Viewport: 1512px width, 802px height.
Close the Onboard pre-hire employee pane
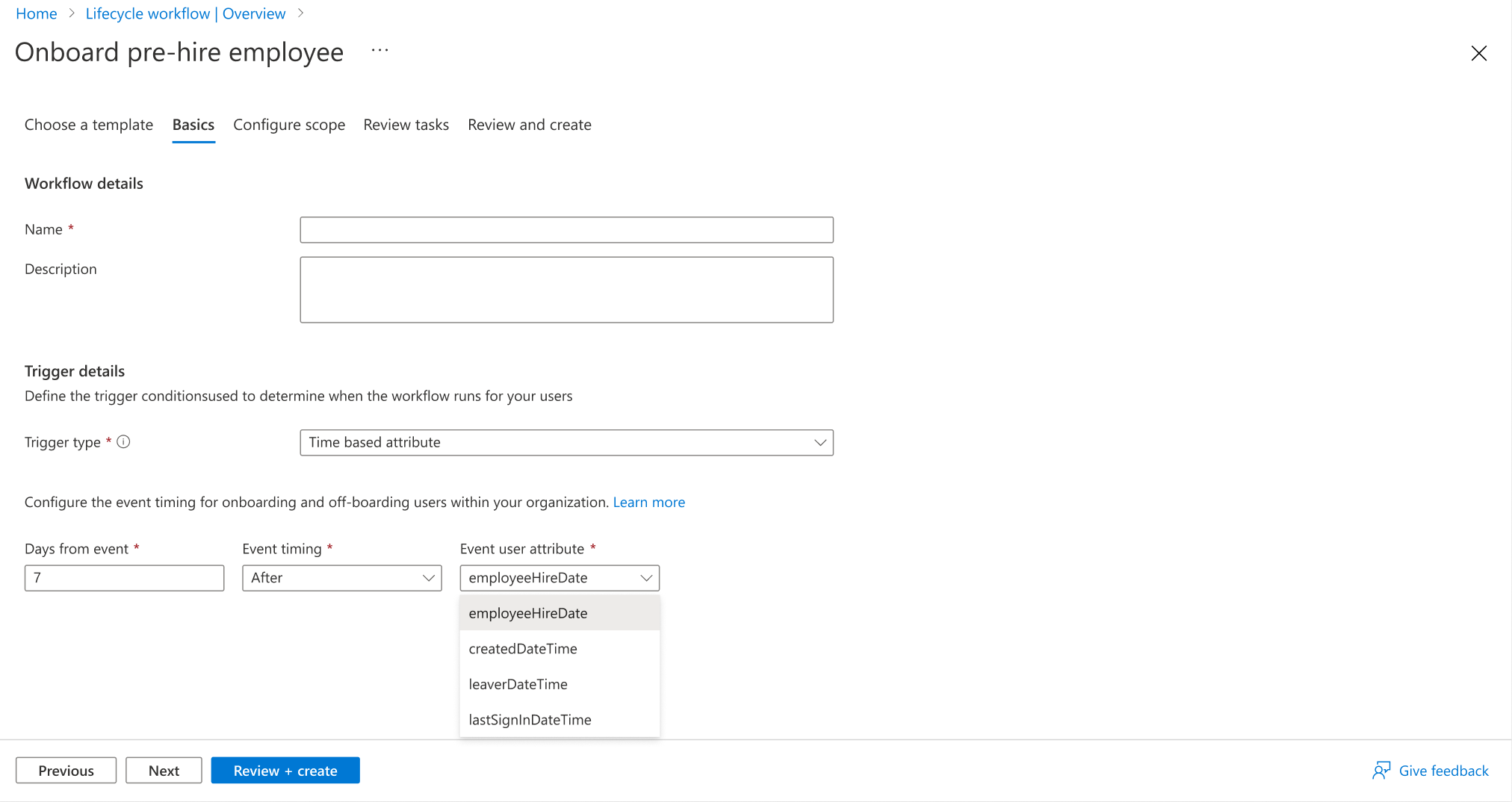1479,53
